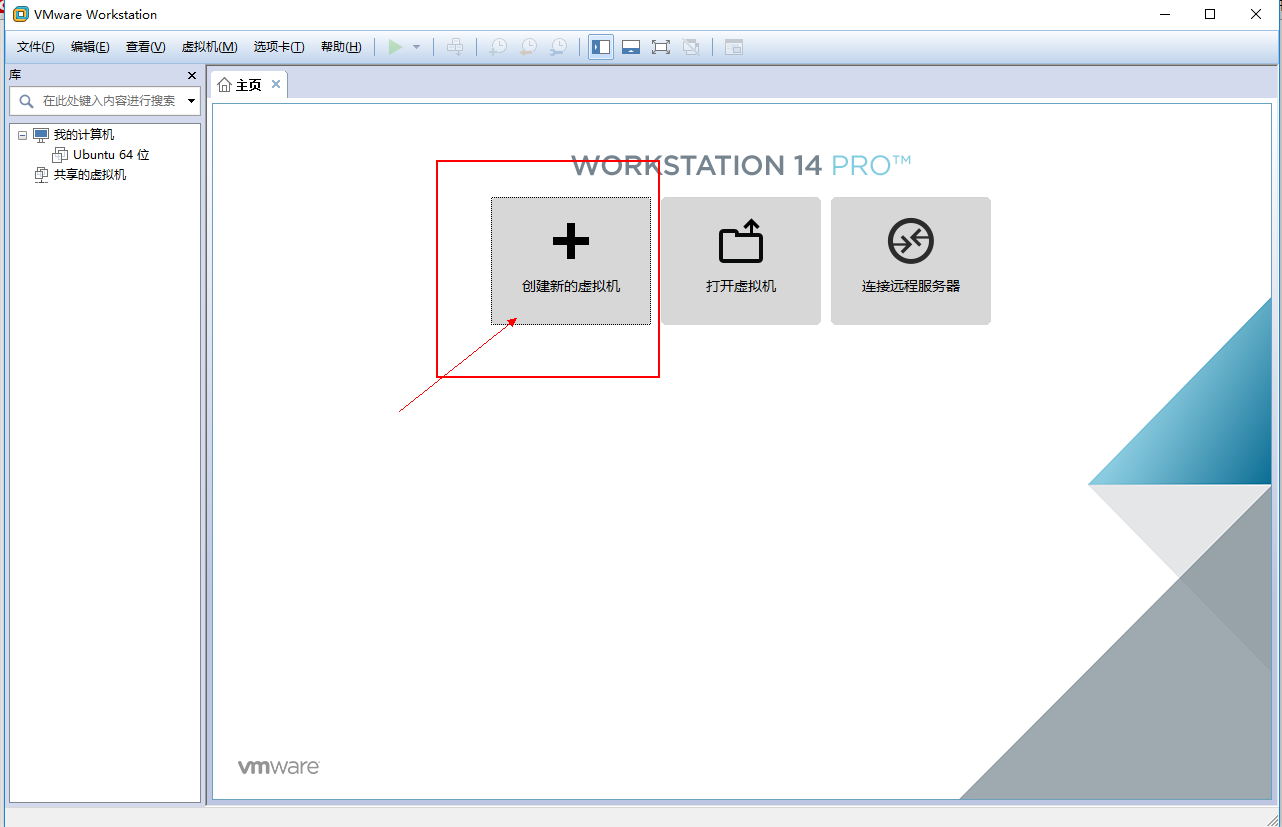Open the 选项卡(T) menu
This screenshot has width=1282, height=827.
[279, 47]
